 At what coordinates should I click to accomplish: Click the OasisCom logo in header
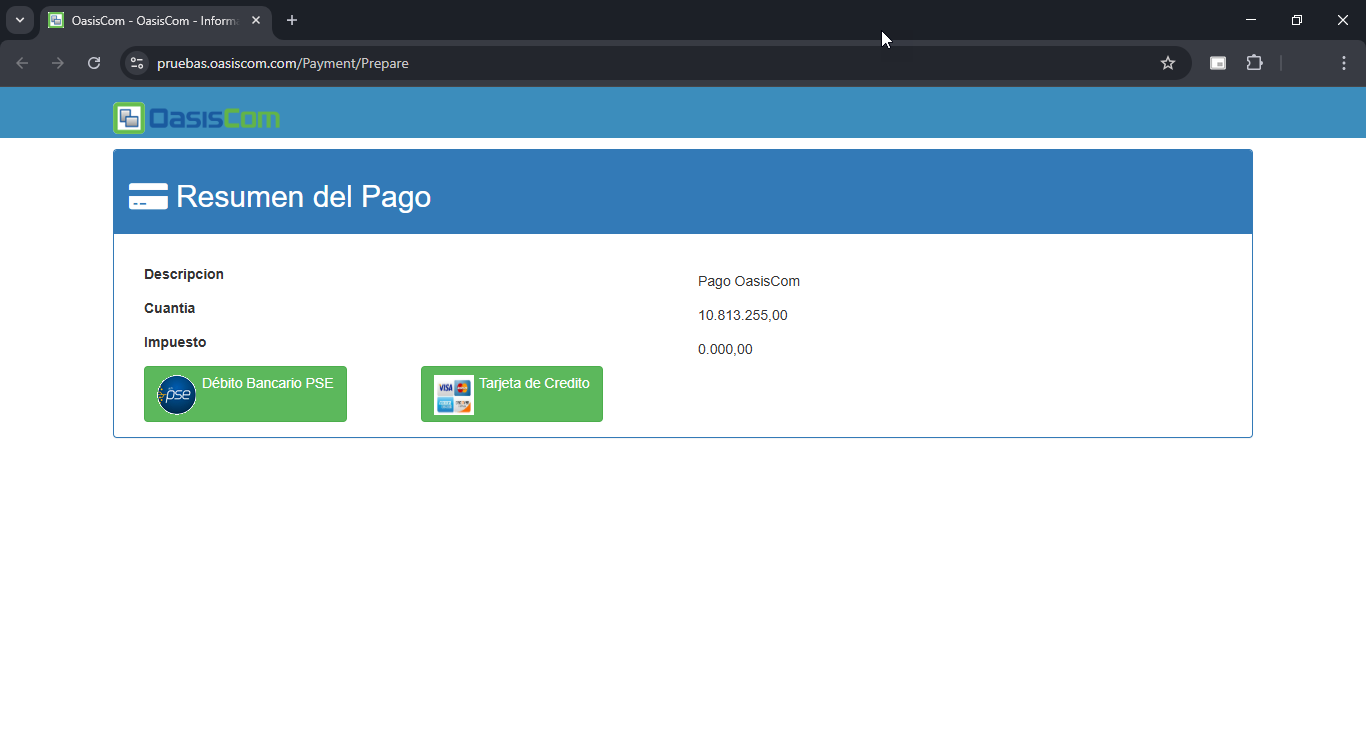click(197, 118)
